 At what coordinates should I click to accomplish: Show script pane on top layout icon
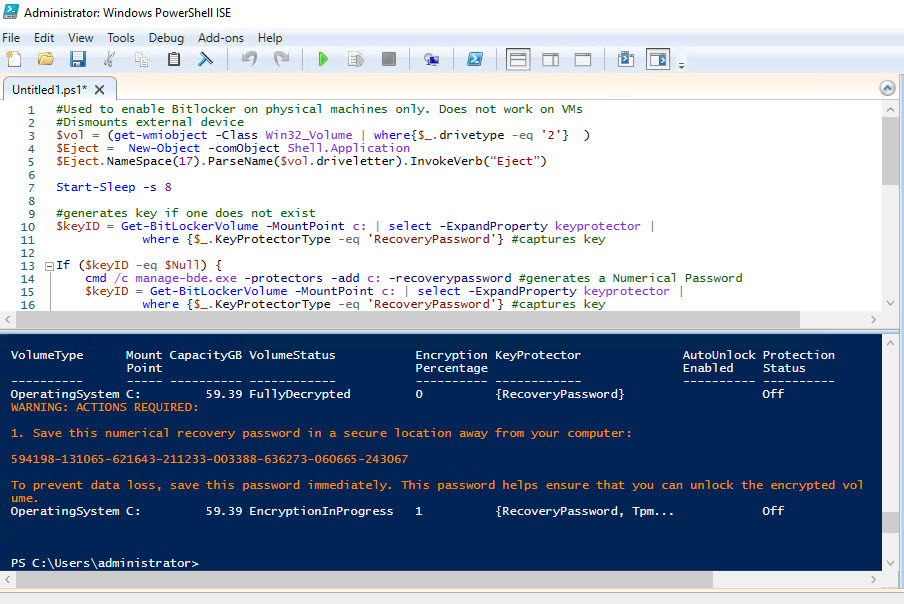pos(518,59)
